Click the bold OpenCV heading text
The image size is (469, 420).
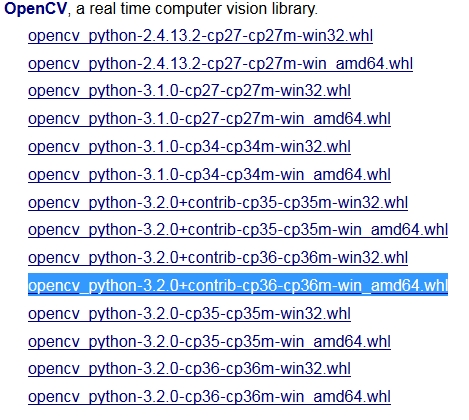(x=36, y=8)
